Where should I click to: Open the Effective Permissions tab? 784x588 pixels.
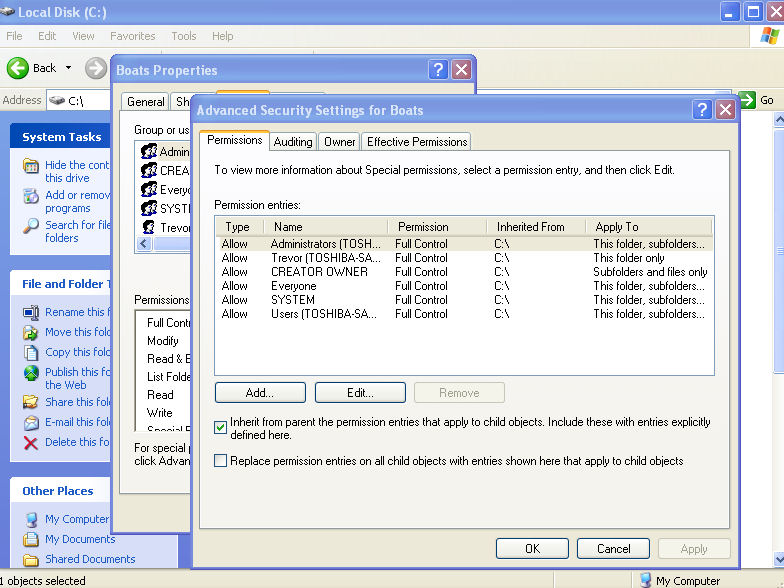417,142
